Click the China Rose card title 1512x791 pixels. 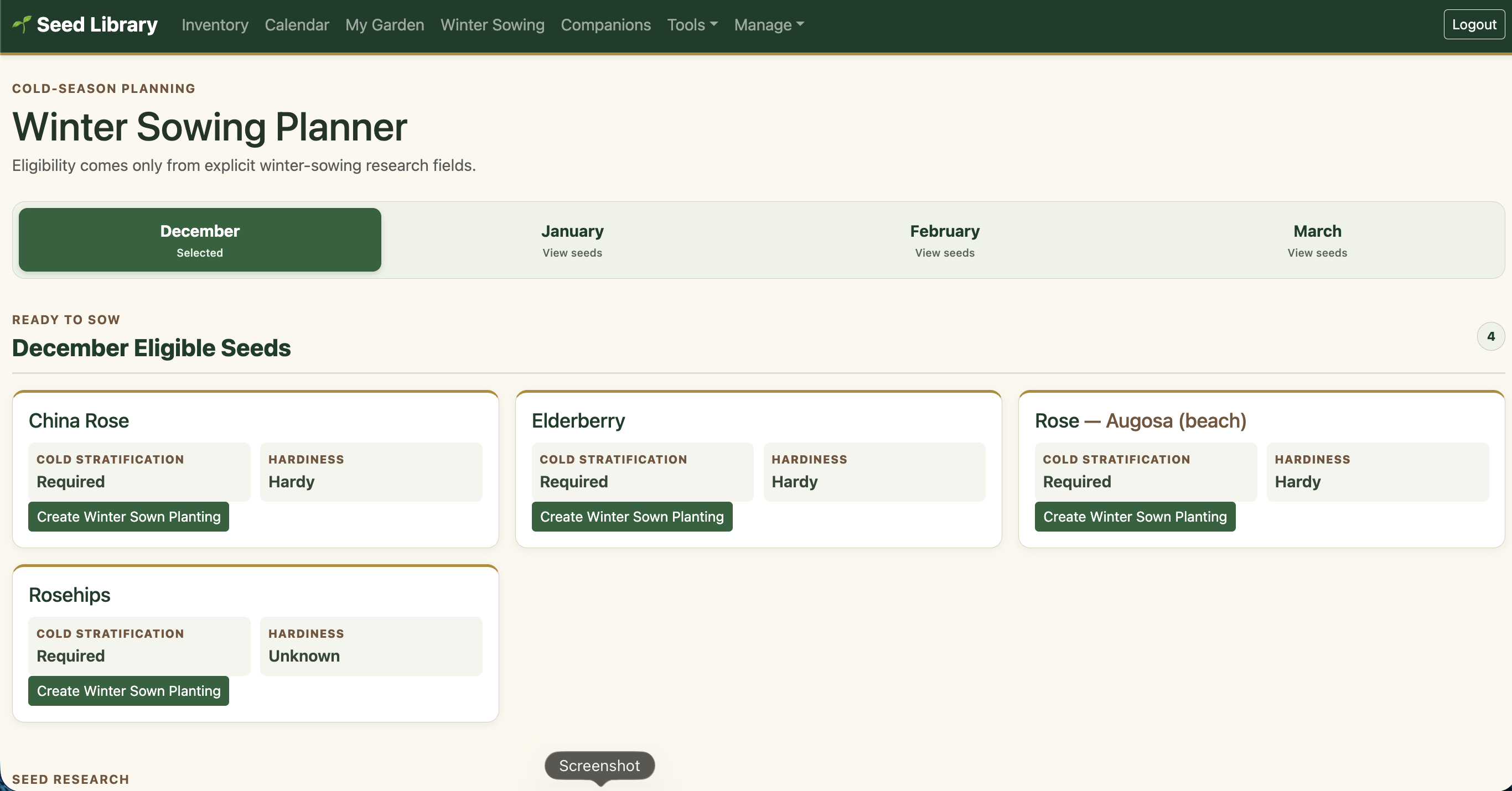coord(79,421)
